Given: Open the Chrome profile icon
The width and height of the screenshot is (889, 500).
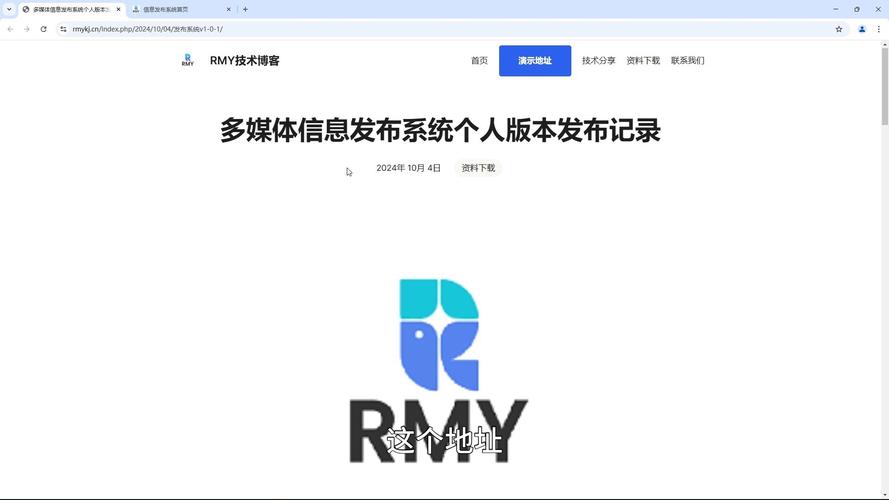Looking at the screenshot, I should 862,29.
